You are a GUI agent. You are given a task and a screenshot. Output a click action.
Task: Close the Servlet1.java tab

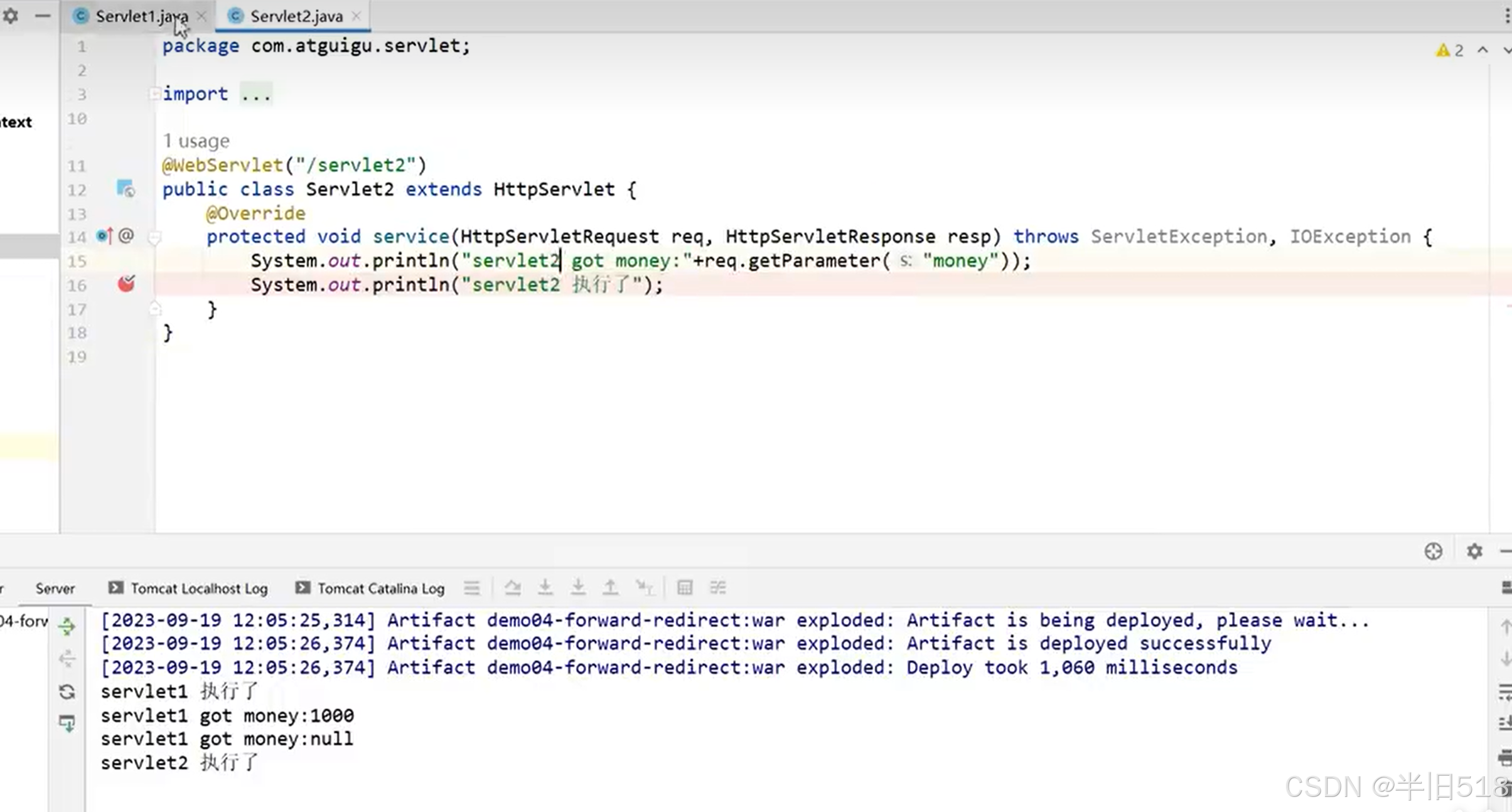[201, 16]
